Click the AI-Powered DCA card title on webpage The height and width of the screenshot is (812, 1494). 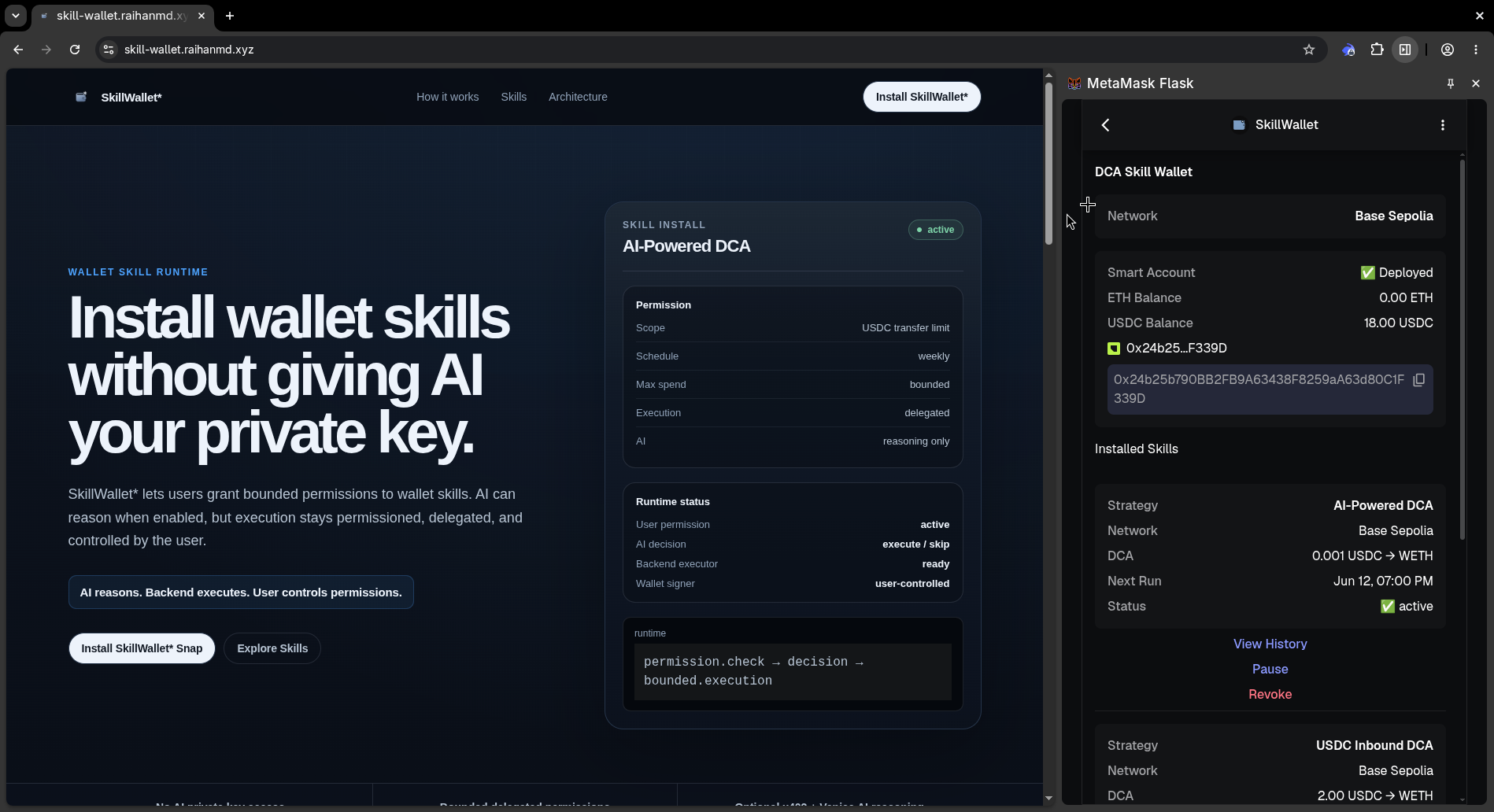pos(686,246)
